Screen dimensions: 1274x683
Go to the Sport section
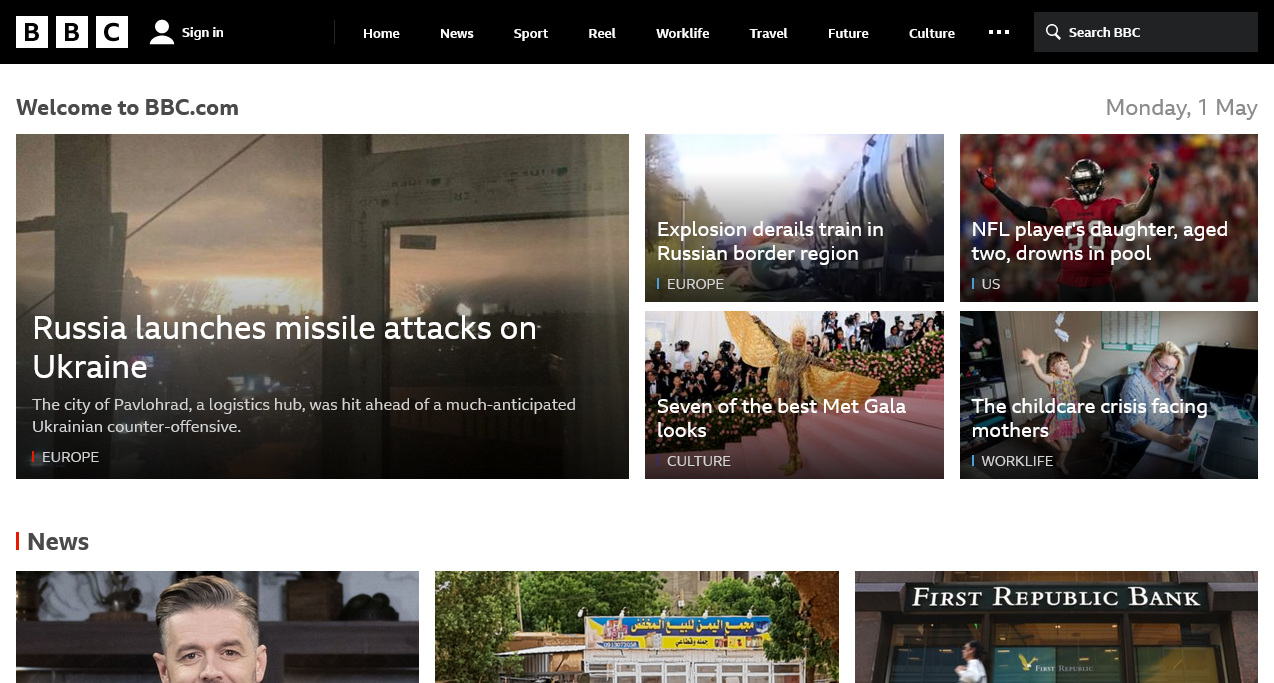coord(531,33)
